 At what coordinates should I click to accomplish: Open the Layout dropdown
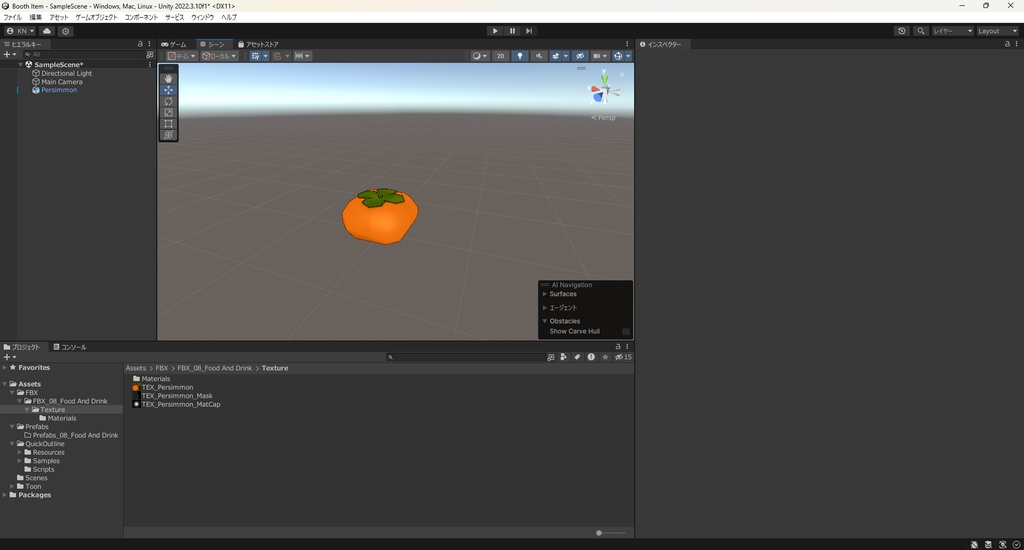click(x=997, y=31)
